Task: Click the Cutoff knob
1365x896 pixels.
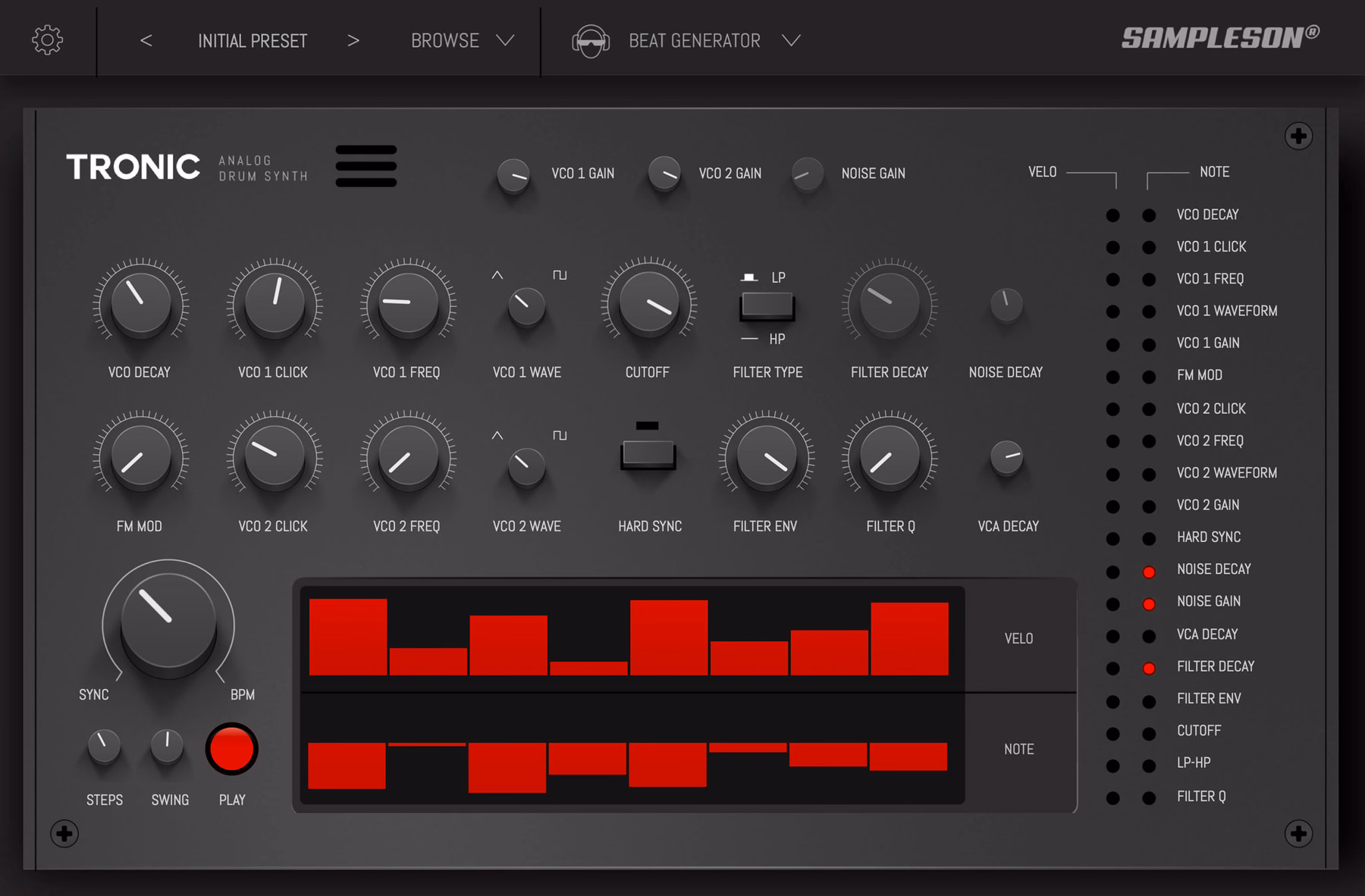Action: 648,303
